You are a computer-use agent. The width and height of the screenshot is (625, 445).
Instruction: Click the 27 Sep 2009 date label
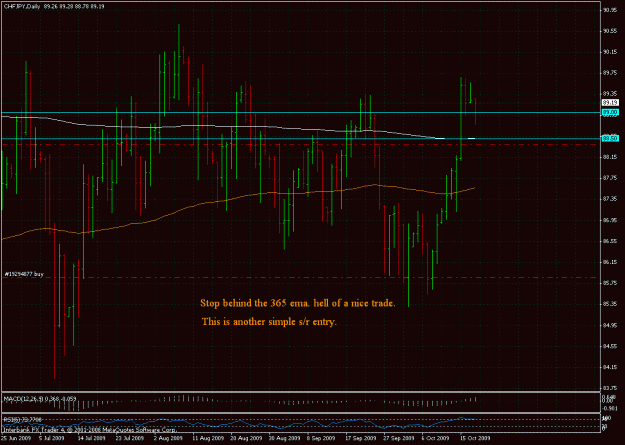(397, 438)
